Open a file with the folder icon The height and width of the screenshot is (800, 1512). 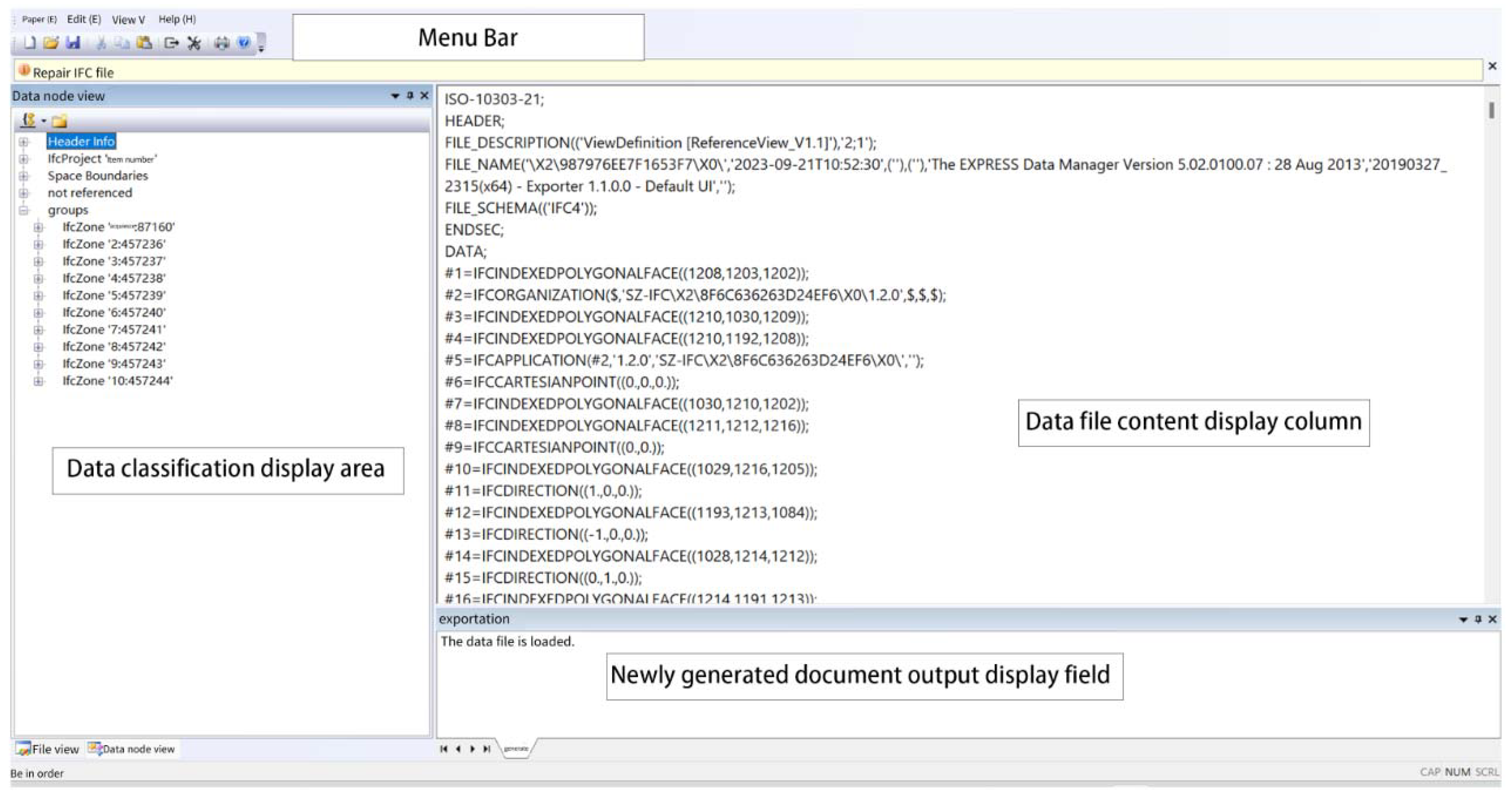(x=51, y=42)
